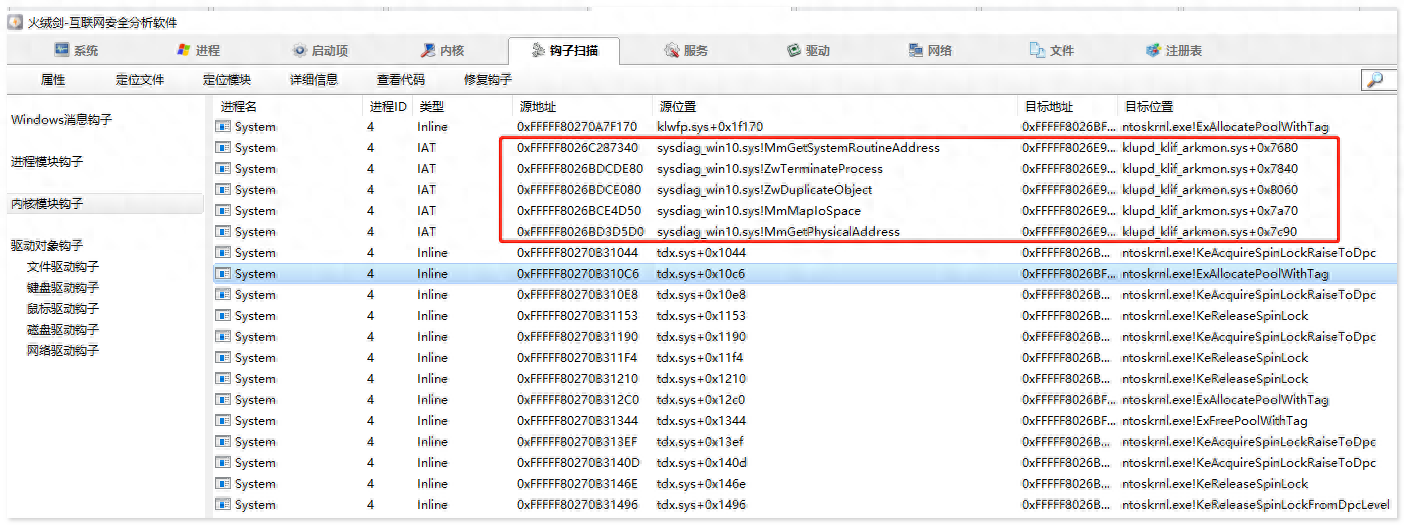Open the 注册表 tab
Screen dimensions: 1404x525
point(1174,50)
